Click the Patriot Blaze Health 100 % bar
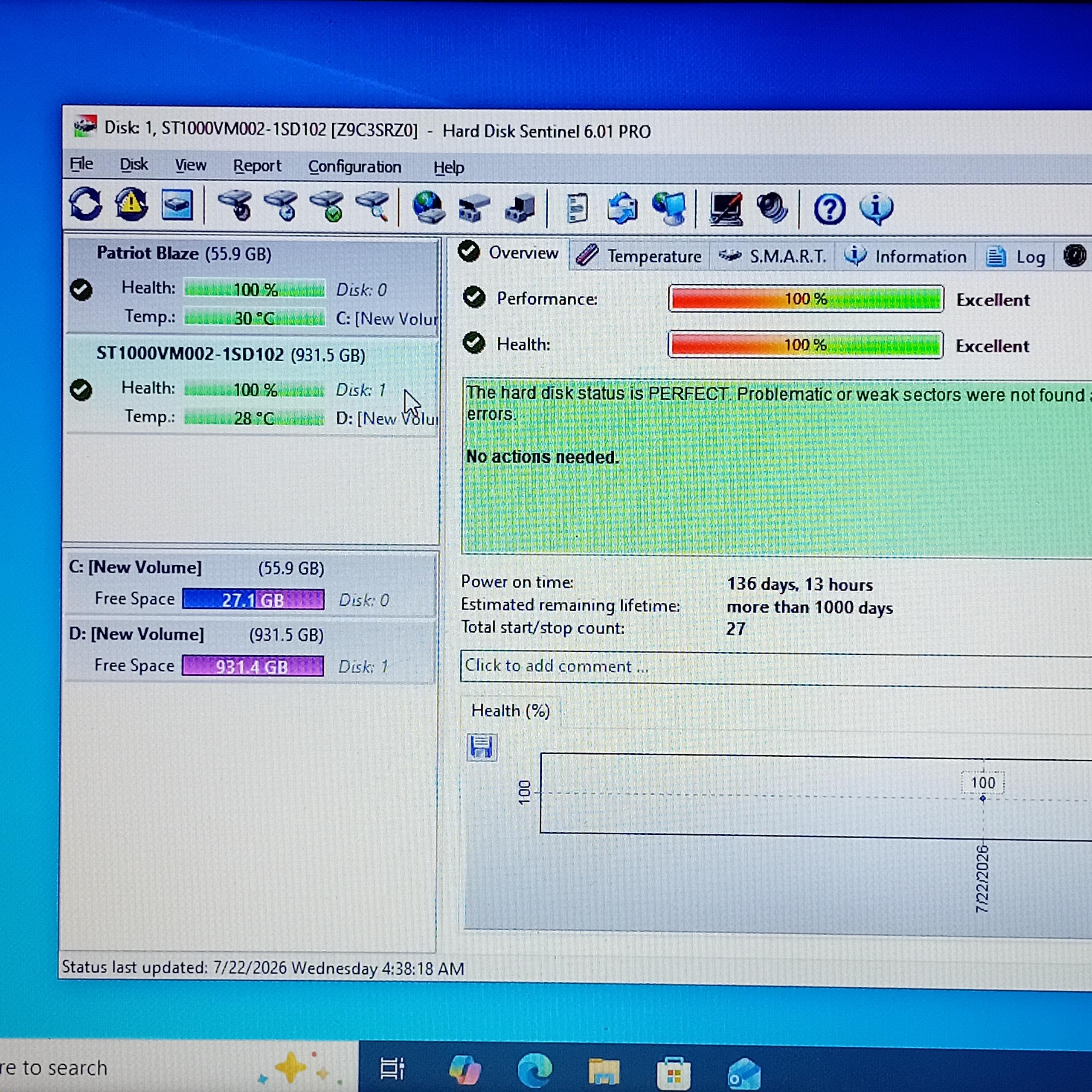The image size is (1092, 1092). [x=254, y=289]
